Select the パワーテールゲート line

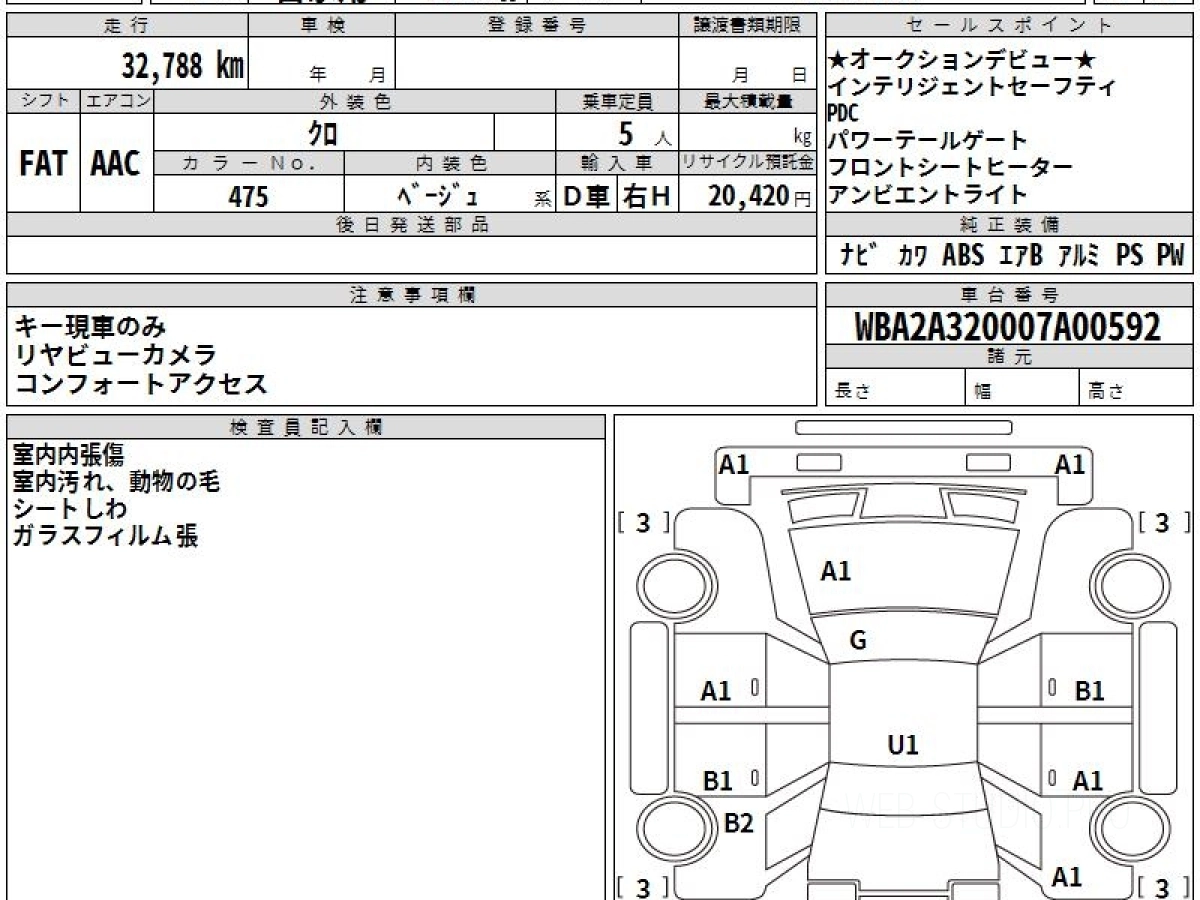[927, 140]
